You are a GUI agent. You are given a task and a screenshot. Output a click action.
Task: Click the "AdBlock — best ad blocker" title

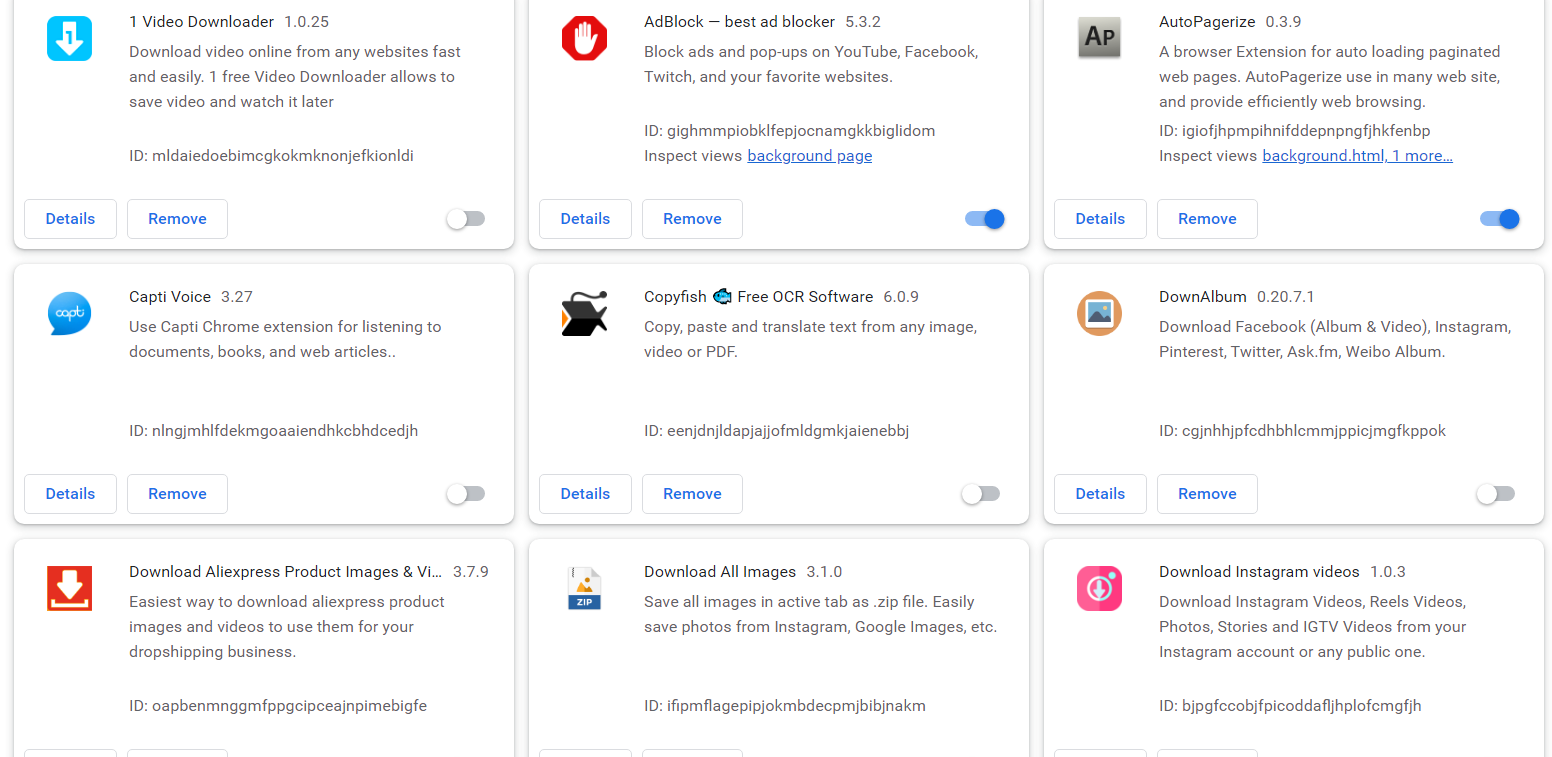click(739, 21)
